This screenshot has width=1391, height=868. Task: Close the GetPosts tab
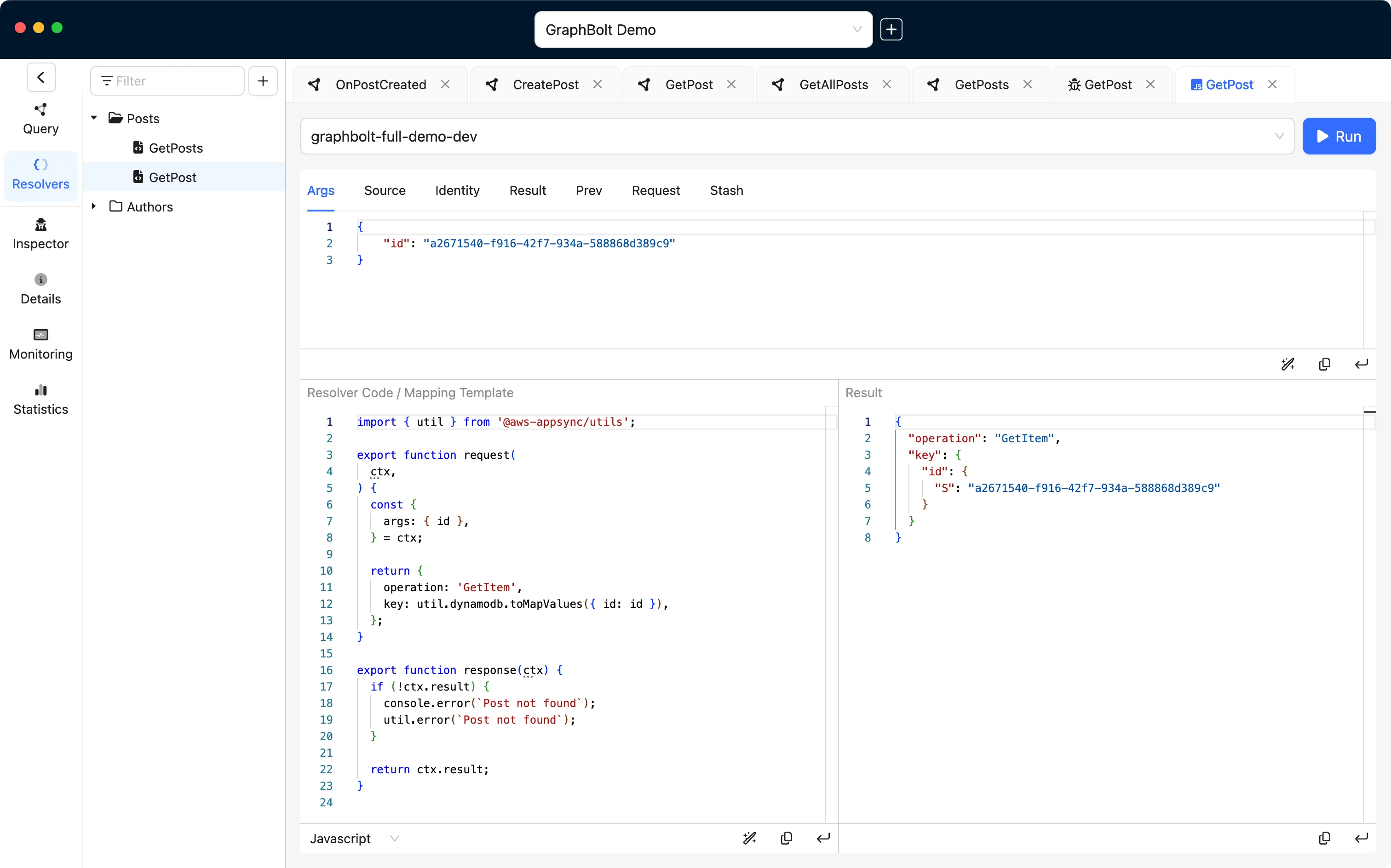[x=1028, y=85]
